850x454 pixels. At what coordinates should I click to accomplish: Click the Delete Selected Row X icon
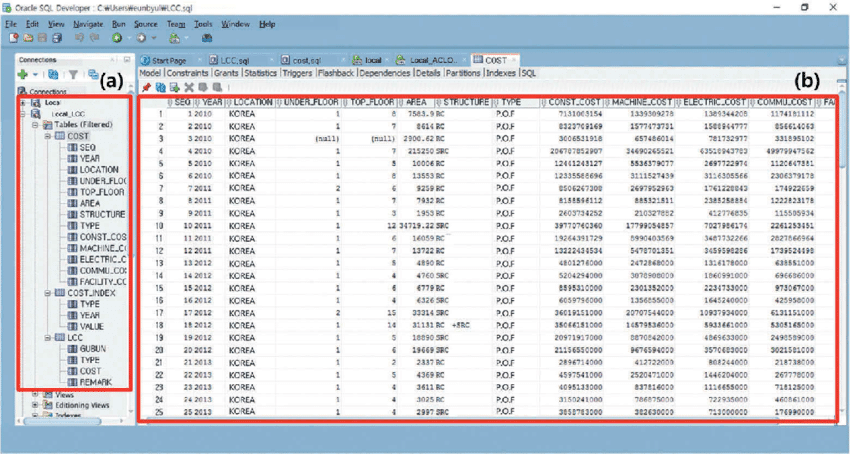point(189,87)
